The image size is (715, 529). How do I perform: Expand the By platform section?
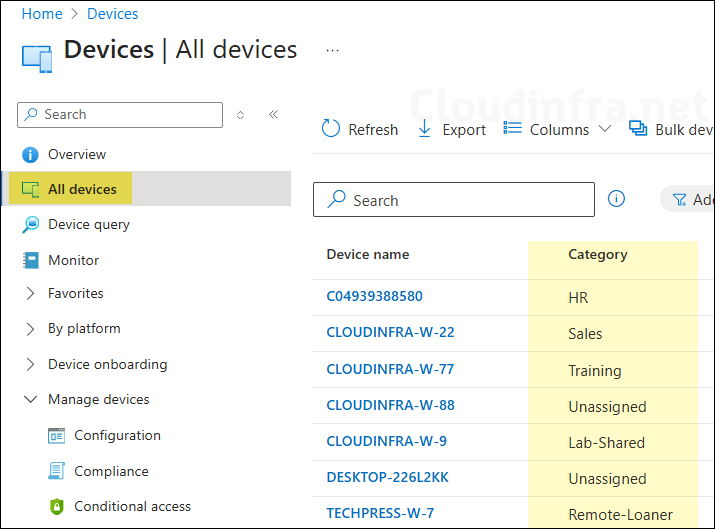(x=30, y=329)
